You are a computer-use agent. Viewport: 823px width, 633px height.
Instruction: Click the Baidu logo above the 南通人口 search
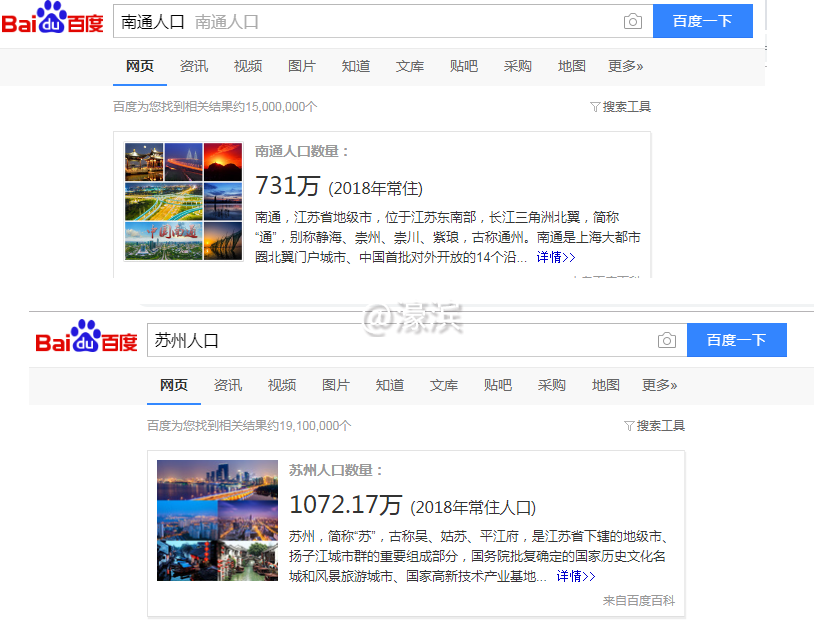pos(54,21)
